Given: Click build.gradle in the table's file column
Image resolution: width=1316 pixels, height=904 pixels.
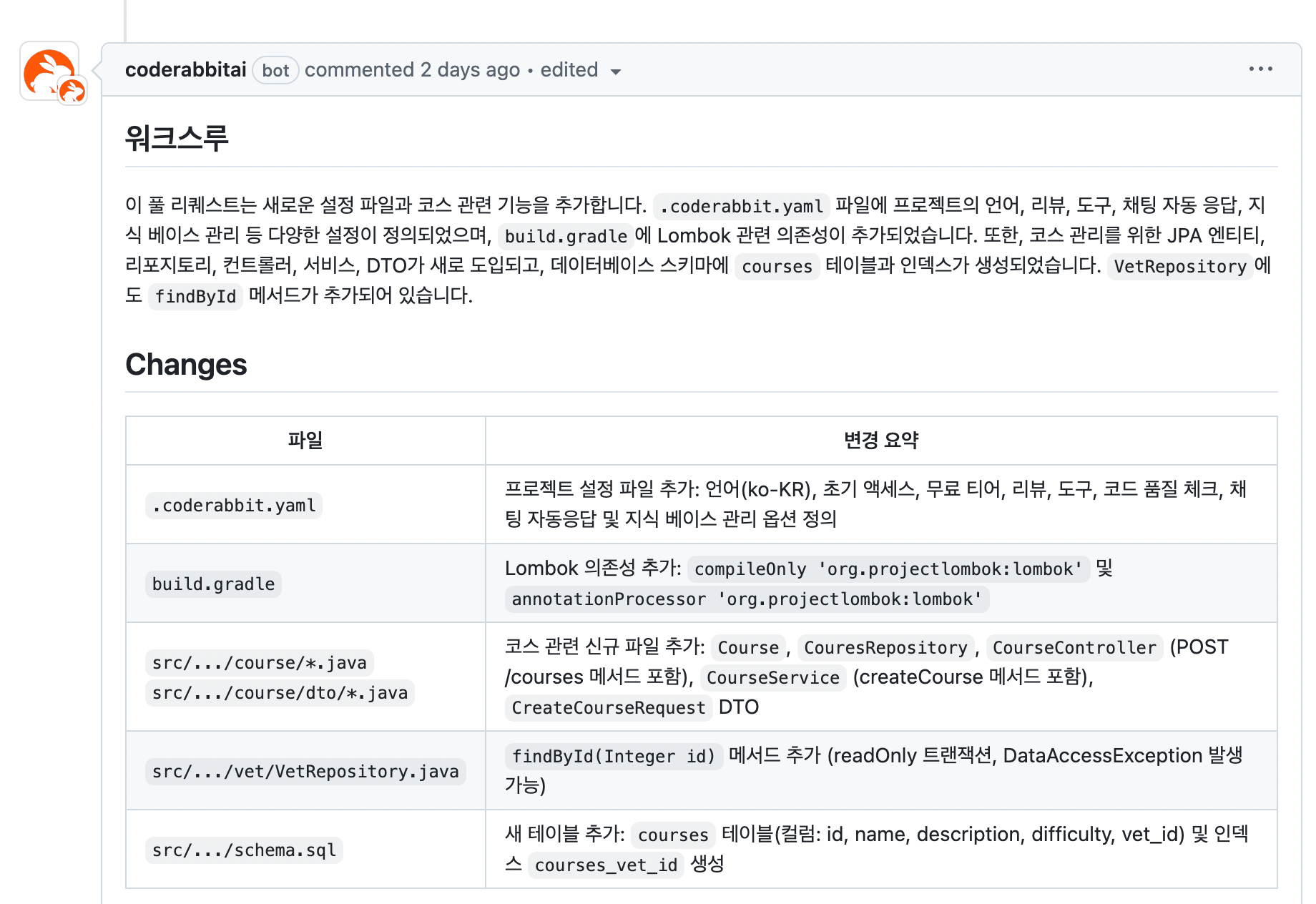Looking at the screenshot, I should click(213, 584).
